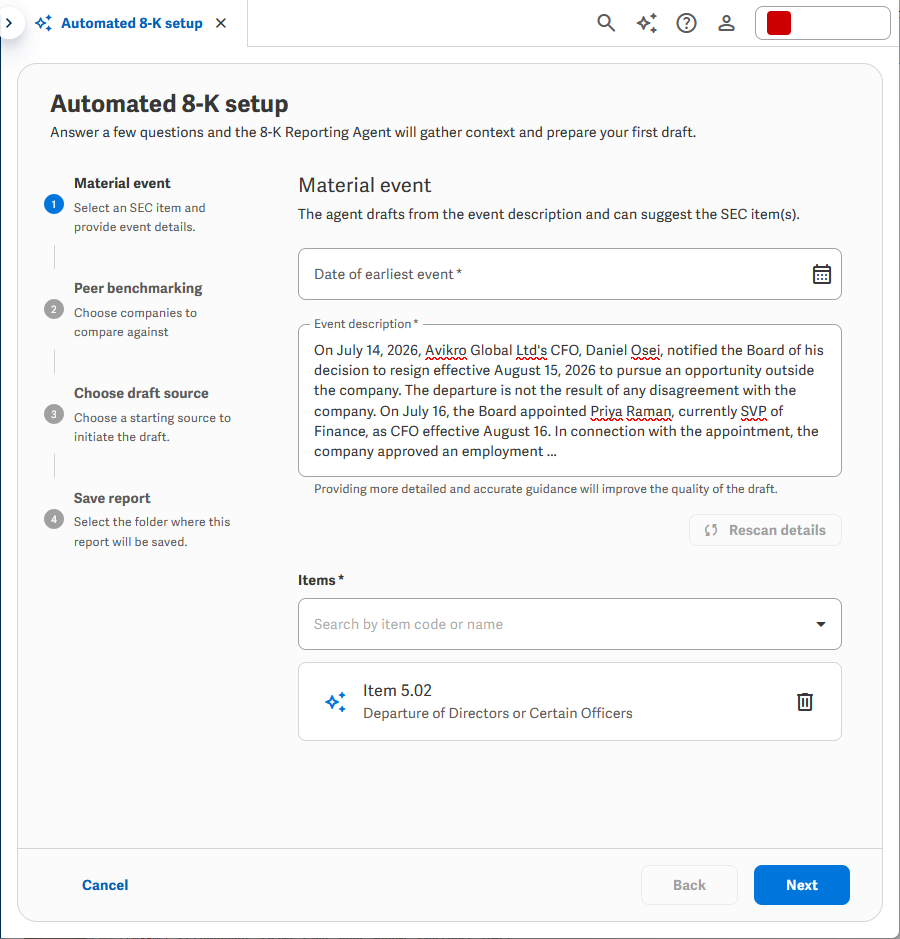Open the Items dropdown arrow
Screen dimensions: 900x939
point(821,624)
